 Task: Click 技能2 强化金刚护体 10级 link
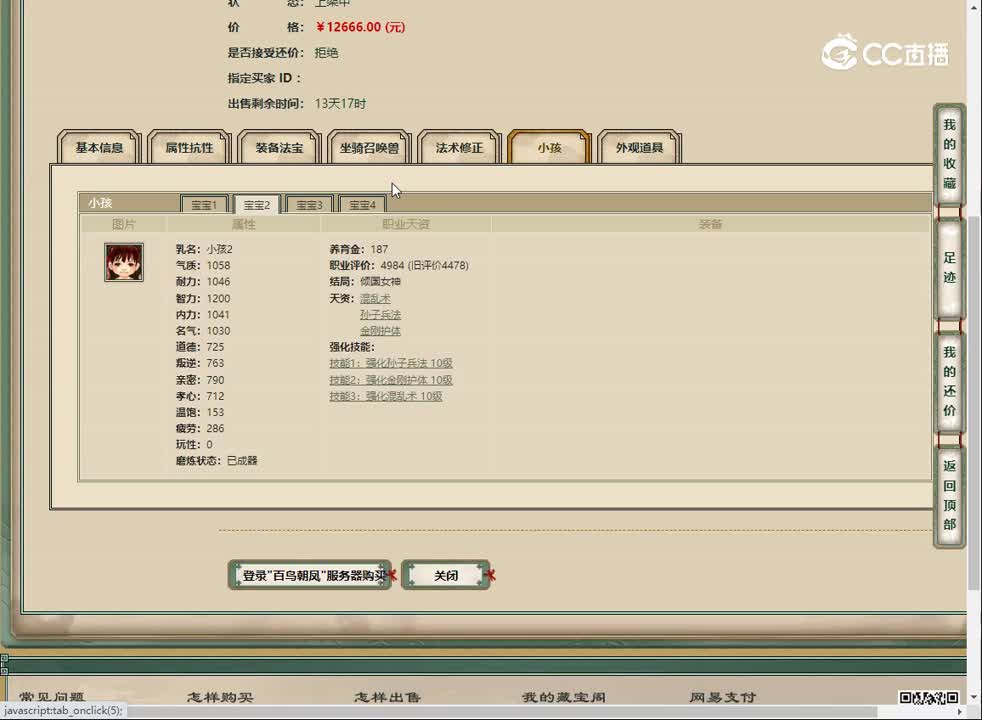coord(391,380)
